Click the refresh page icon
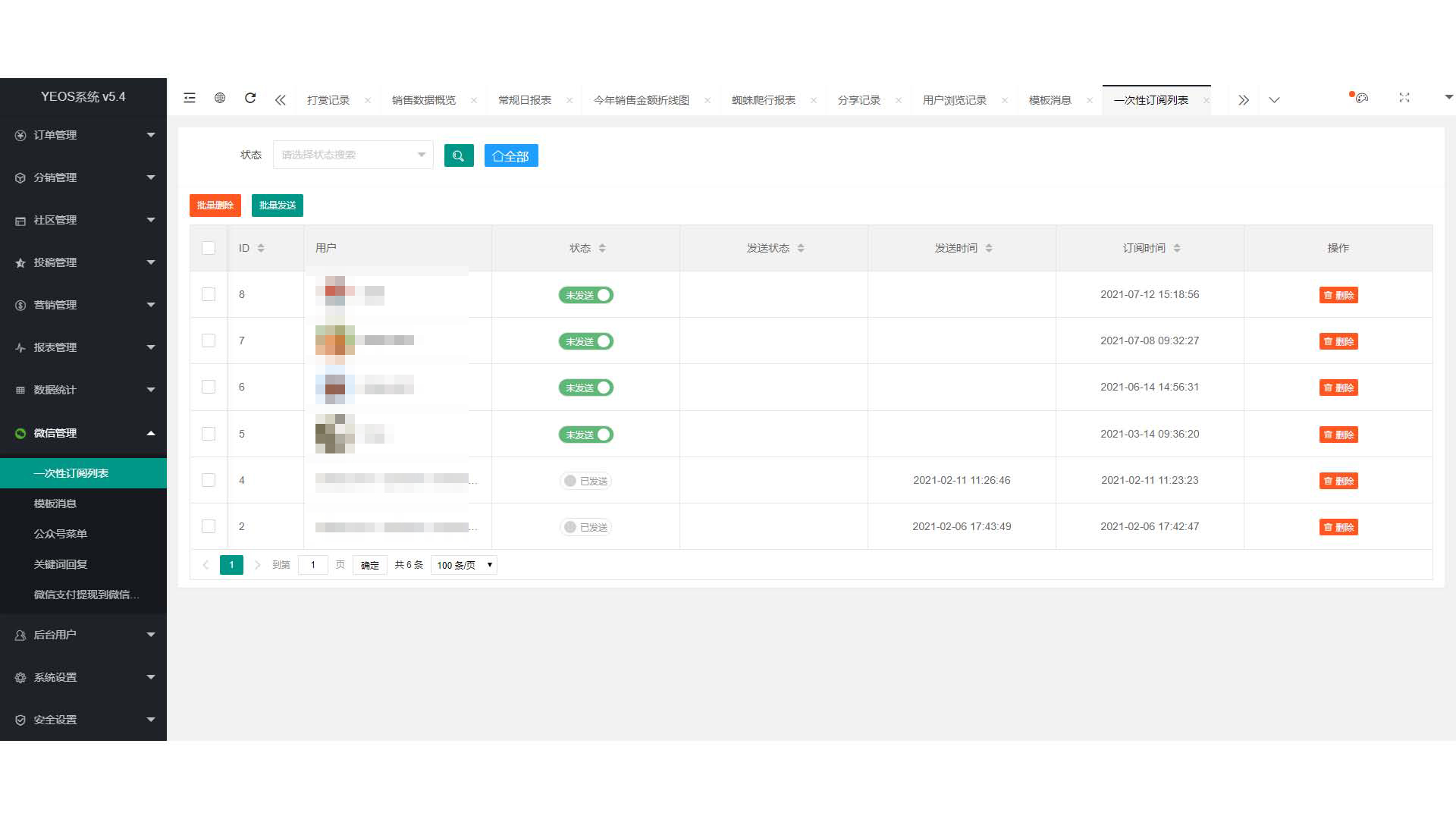Image resolution: width=1456 pixels, height=819 pixels. 250,98
